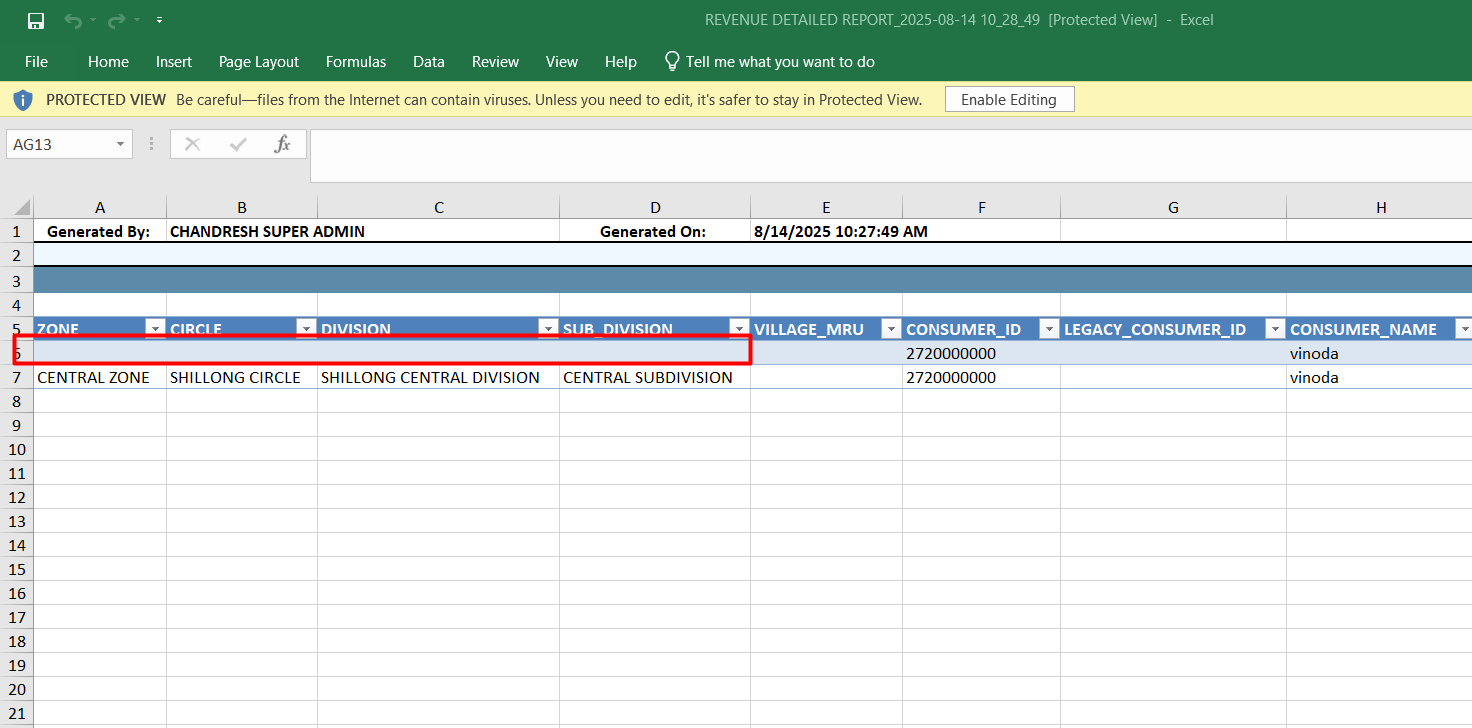The image size is (1472, 728).
Task: Open the File menu
Action: [36, 62]
